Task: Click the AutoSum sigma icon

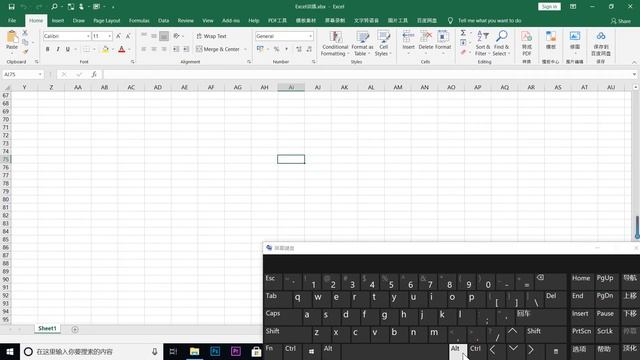Action: point(463,33)
